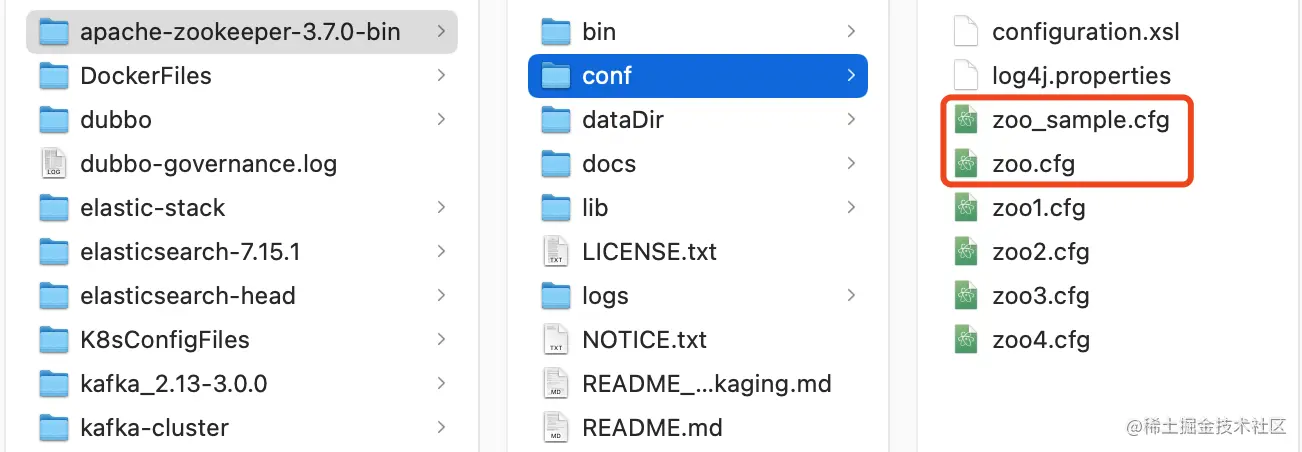Image resolution: width=1302 pixels, height=452 pixels.
Task: Click the kafka-cluster folder icon
Action: [x=53, y=428]
